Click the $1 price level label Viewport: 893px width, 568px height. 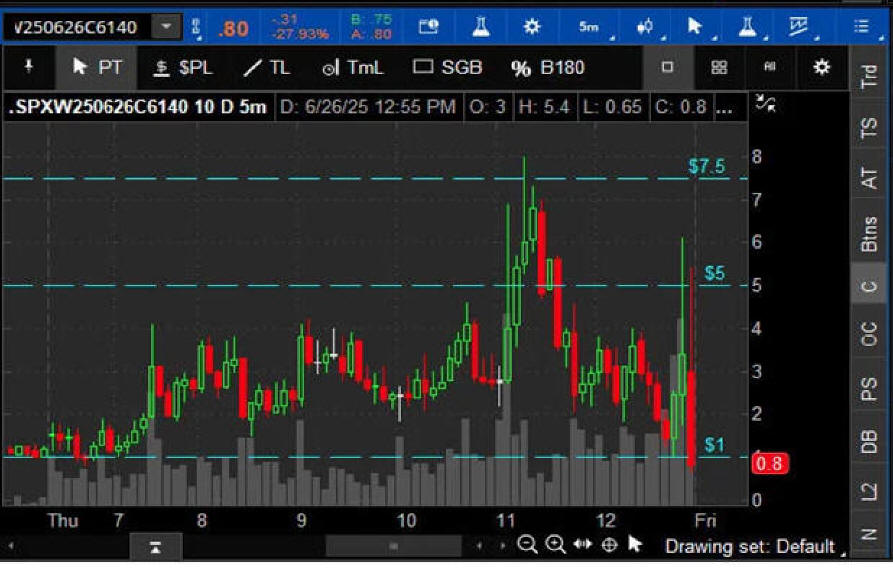coord(714,444)
